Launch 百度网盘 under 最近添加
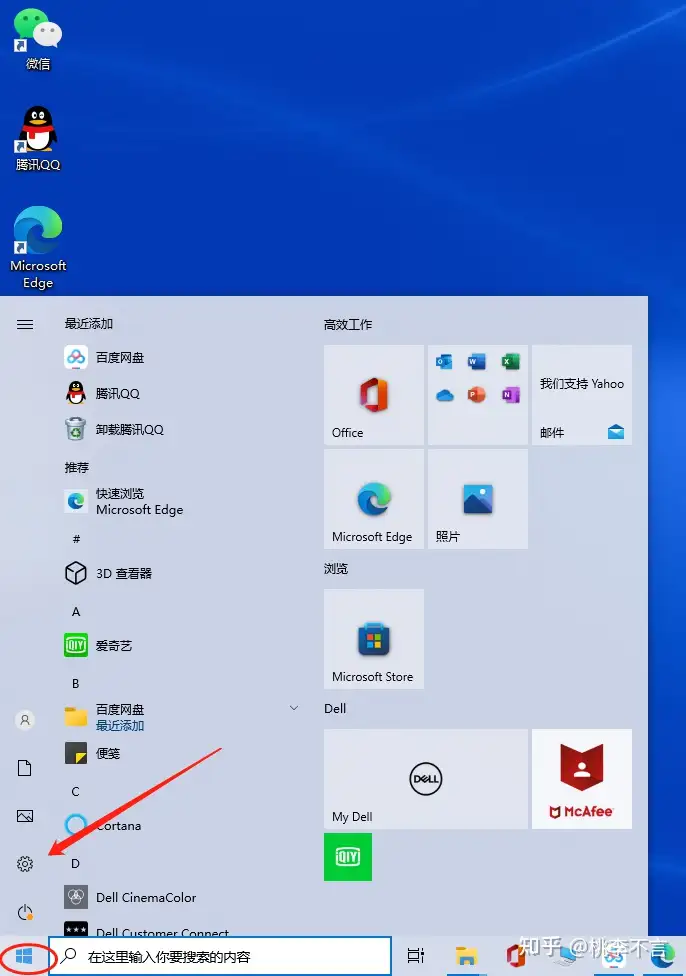 click(x=181, y=357)
